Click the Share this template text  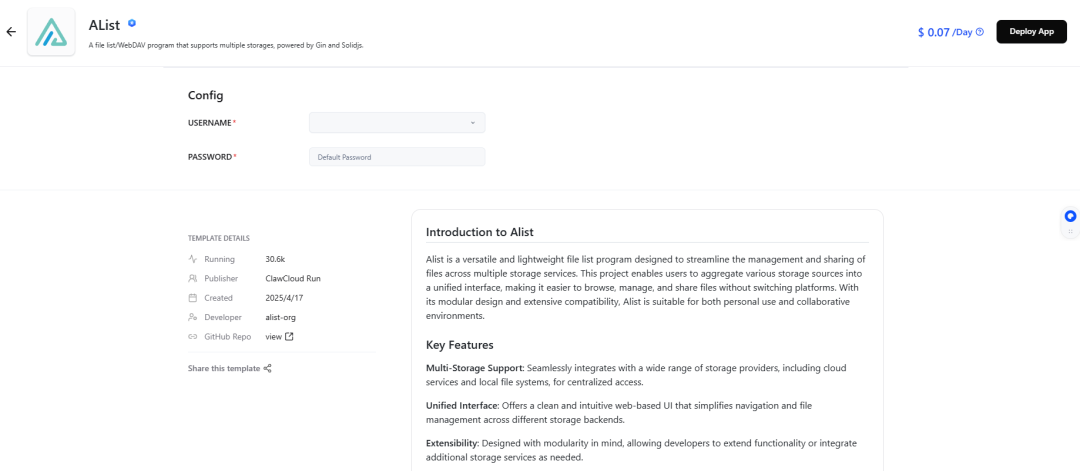pyautogui.click(x=224, y=368)
